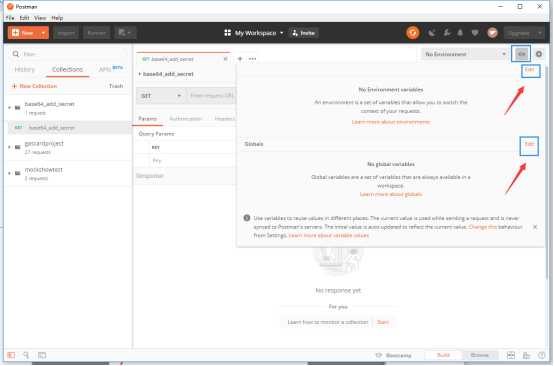
Task: Open the tab options three-dots menu
Action: (x=252, y=59)
